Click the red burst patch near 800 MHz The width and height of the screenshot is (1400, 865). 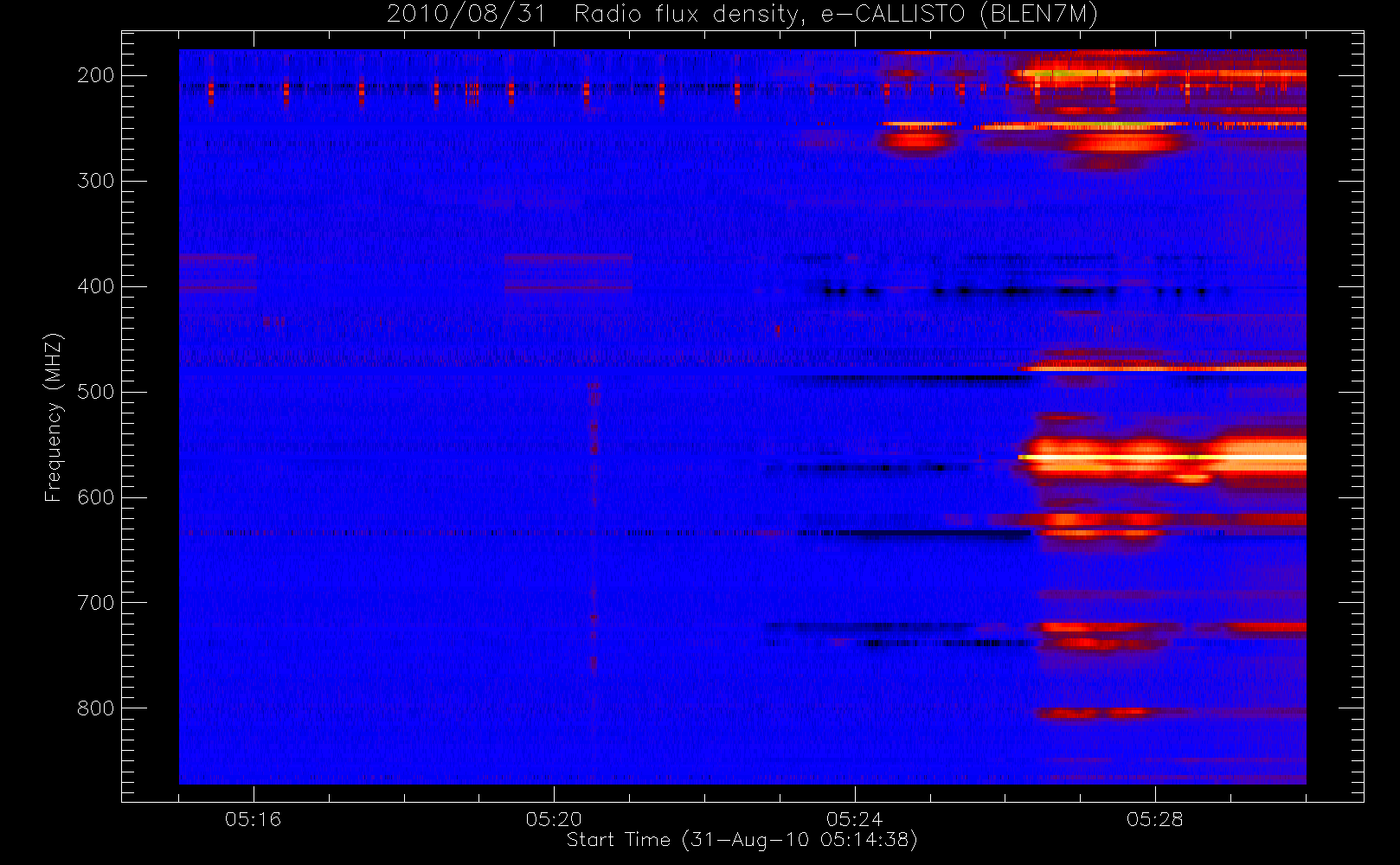[x=1095, y=713]
